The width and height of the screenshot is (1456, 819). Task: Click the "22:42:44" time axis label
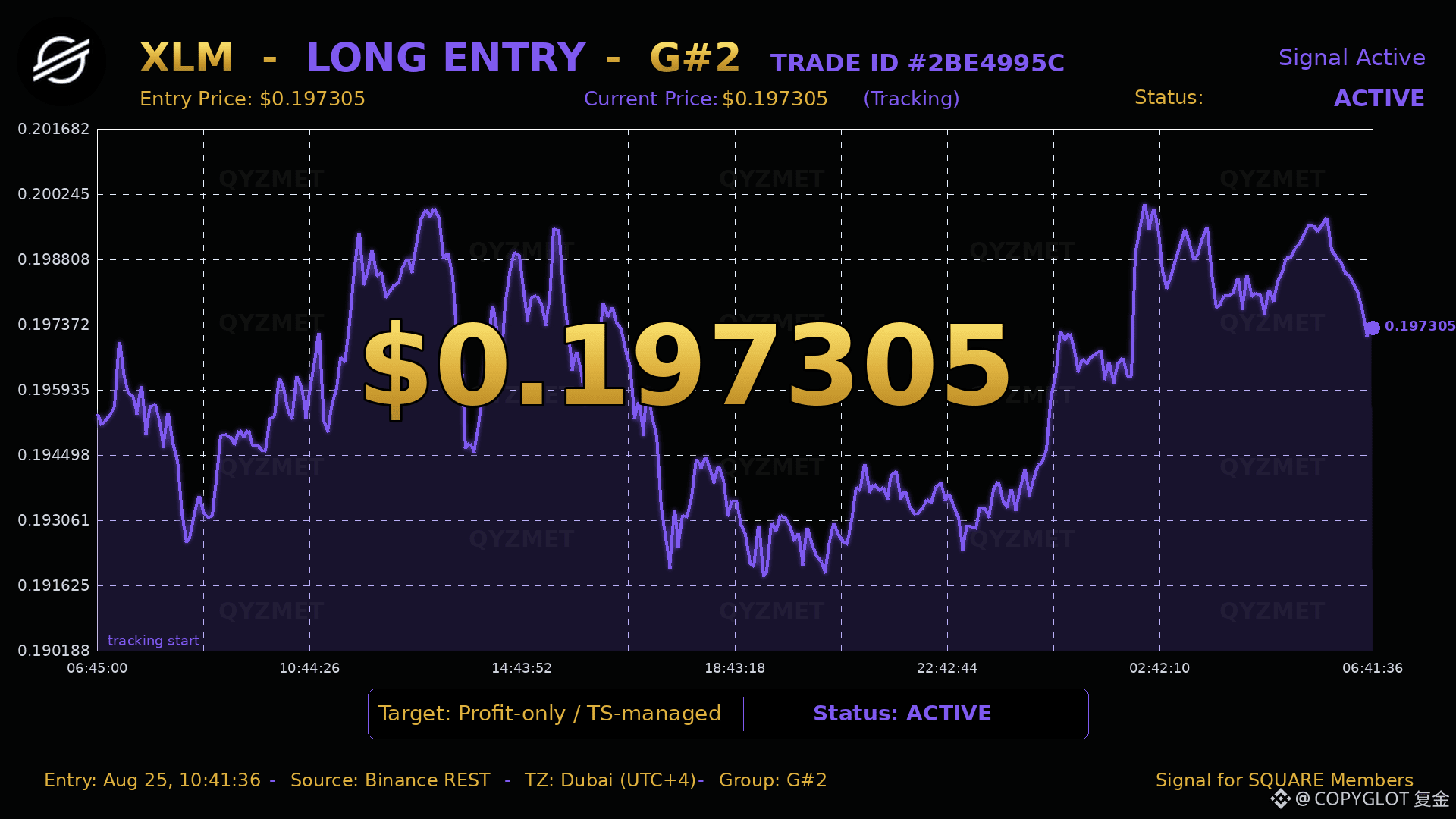pos(947,668)
